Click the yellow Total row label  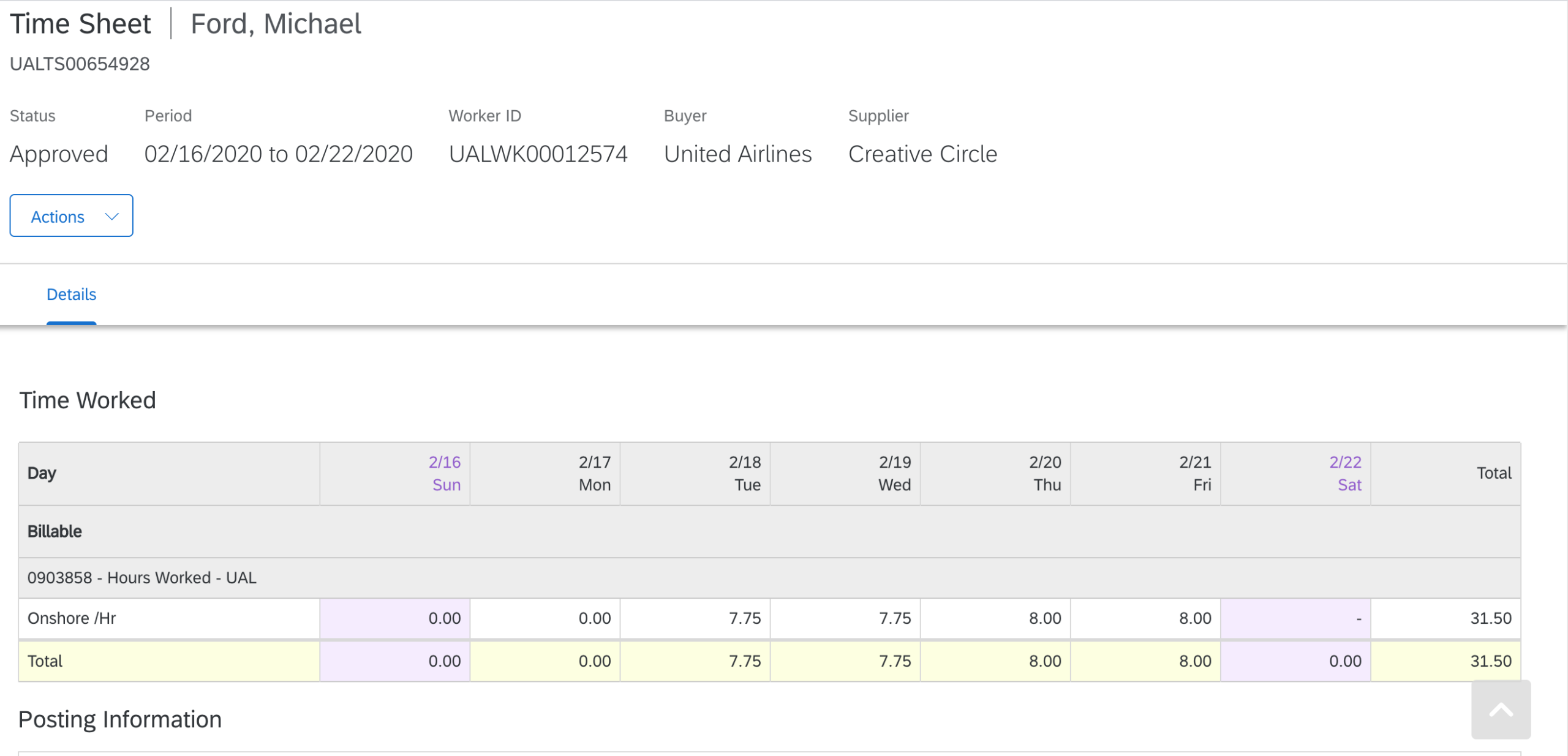(45, 661)
